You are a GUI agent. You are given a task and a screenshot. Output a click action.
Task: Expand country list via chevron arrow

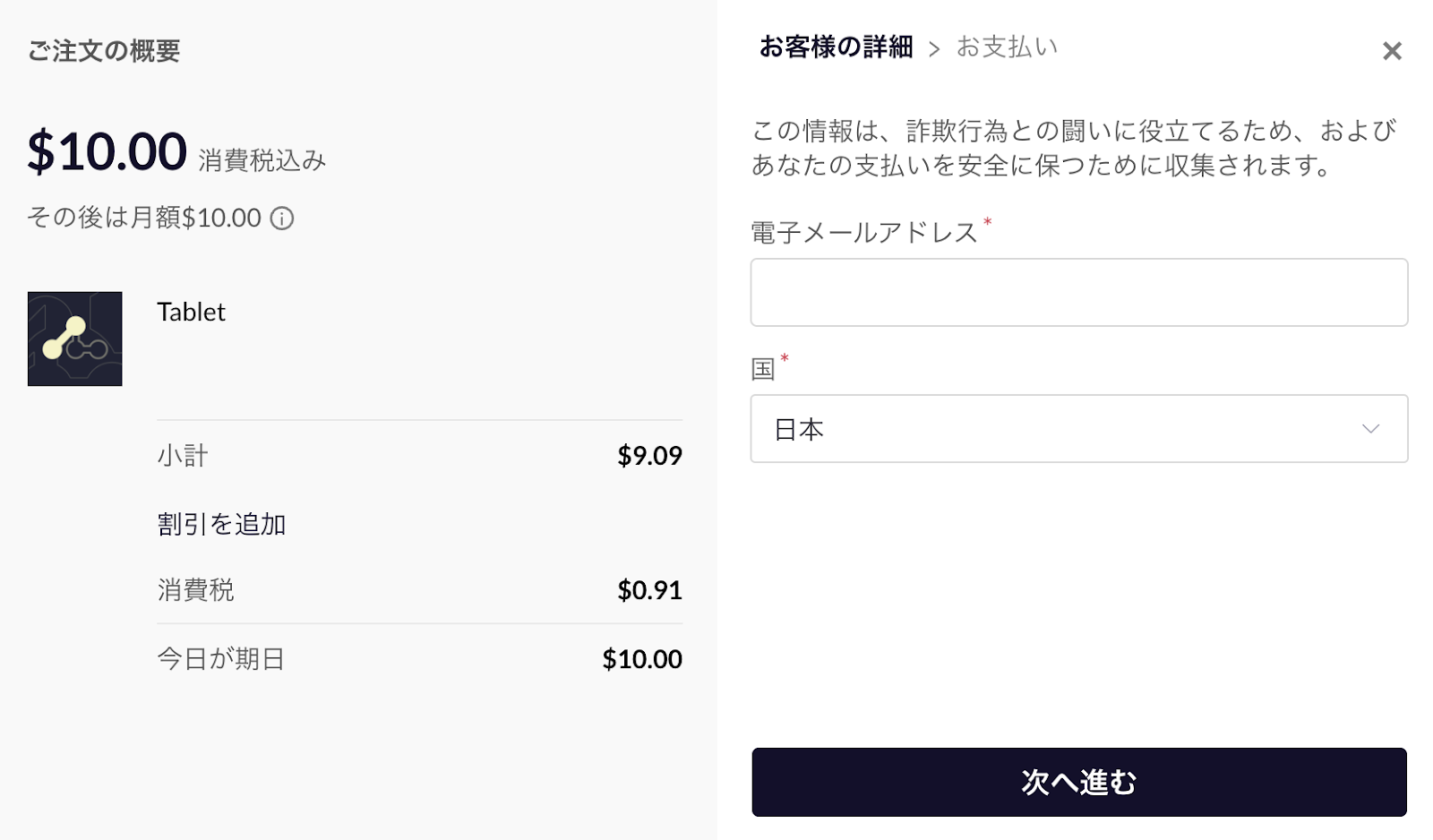(x=1370, y=429)
